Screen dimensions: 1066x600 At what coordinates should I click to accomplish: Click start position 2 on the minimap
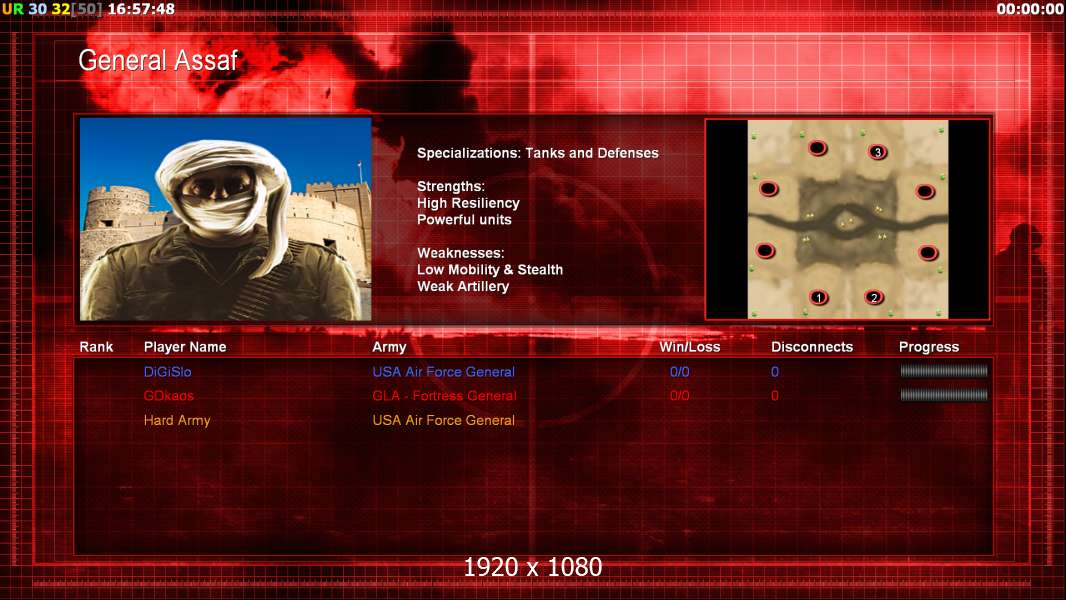coord(874,297)
